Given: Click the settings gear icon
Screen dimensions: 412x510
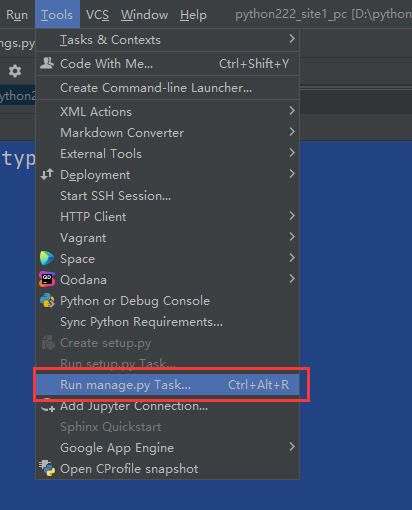Looking at the screenshot, I should click(x=15, y=71).
